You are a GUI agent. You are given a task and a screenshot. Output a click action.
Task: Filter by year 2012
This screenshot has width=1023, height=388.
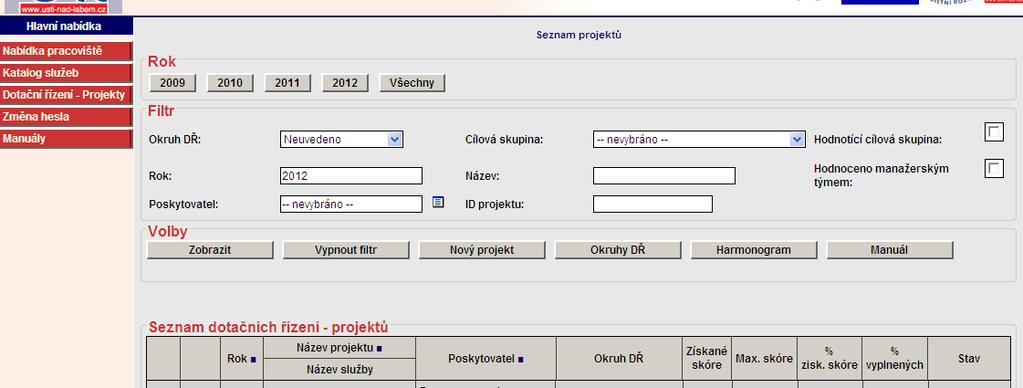345,83
